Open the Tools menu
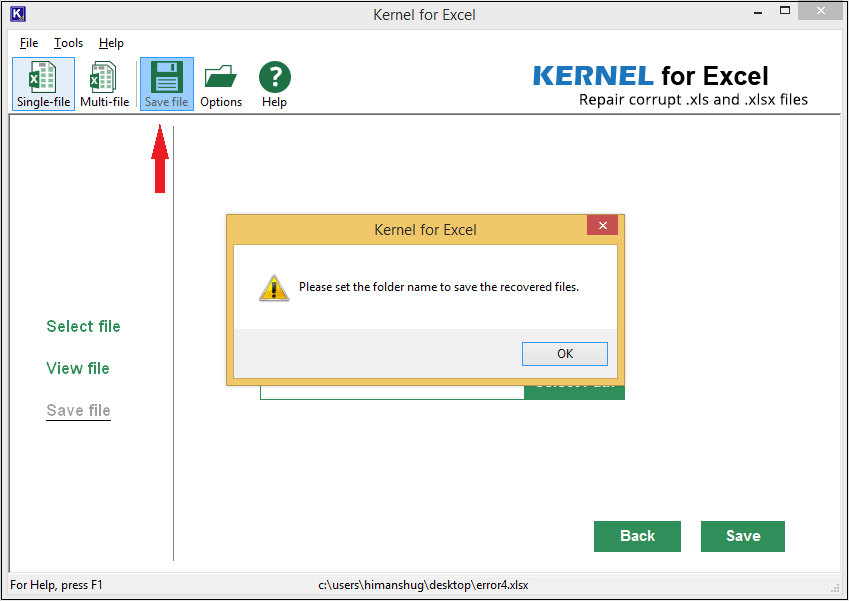The height and width of the screenshot is (601, 849). pos(68,43)
